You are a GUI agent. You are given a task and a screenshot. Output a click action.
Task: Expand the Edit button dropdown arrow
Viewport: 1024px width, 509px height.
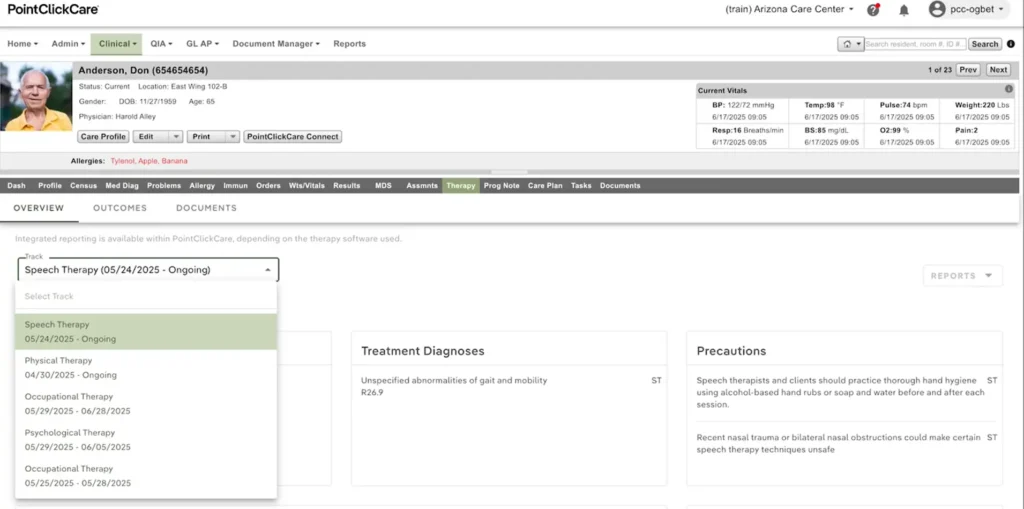pyautogui.click(x=175, y=137)
